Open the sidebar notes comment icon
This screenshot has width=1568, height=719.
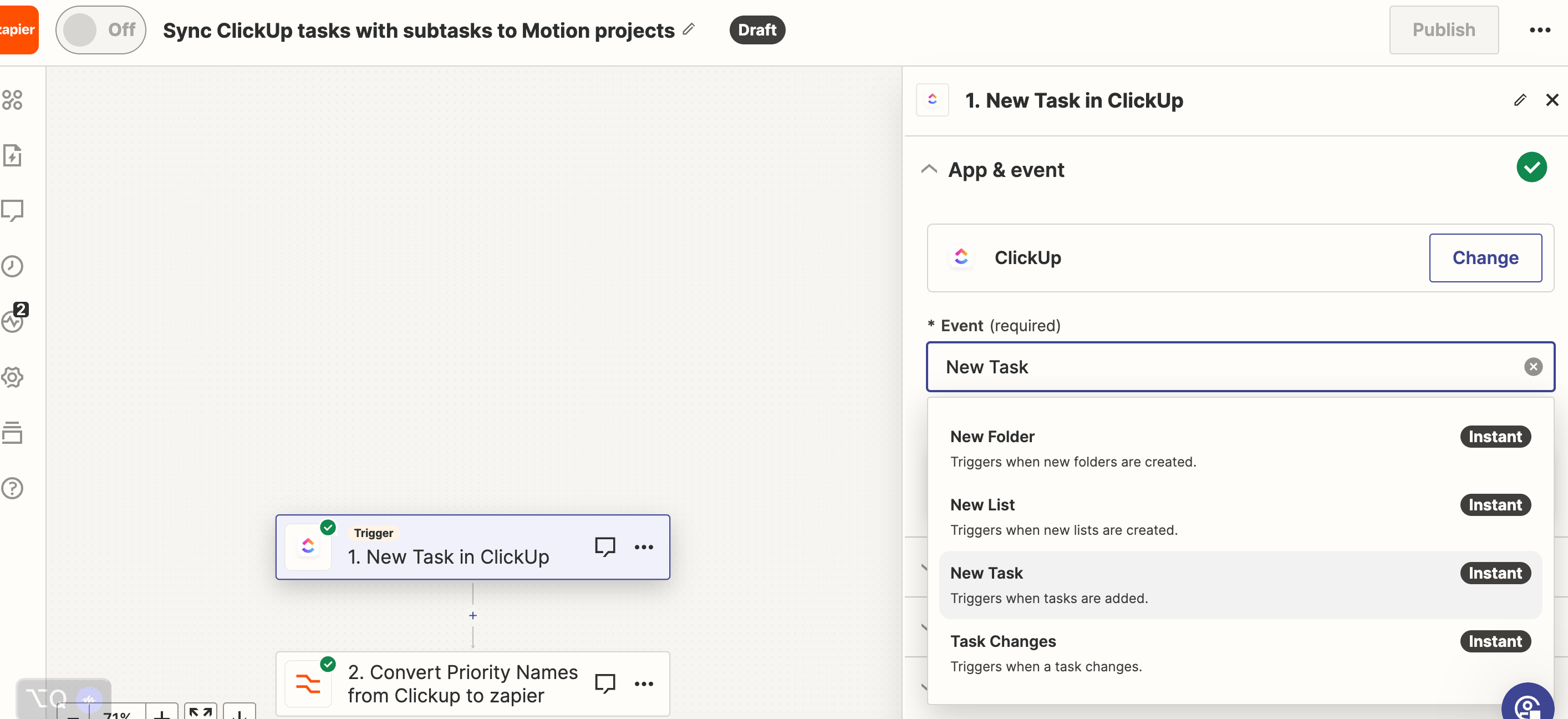tap(13, 210)
